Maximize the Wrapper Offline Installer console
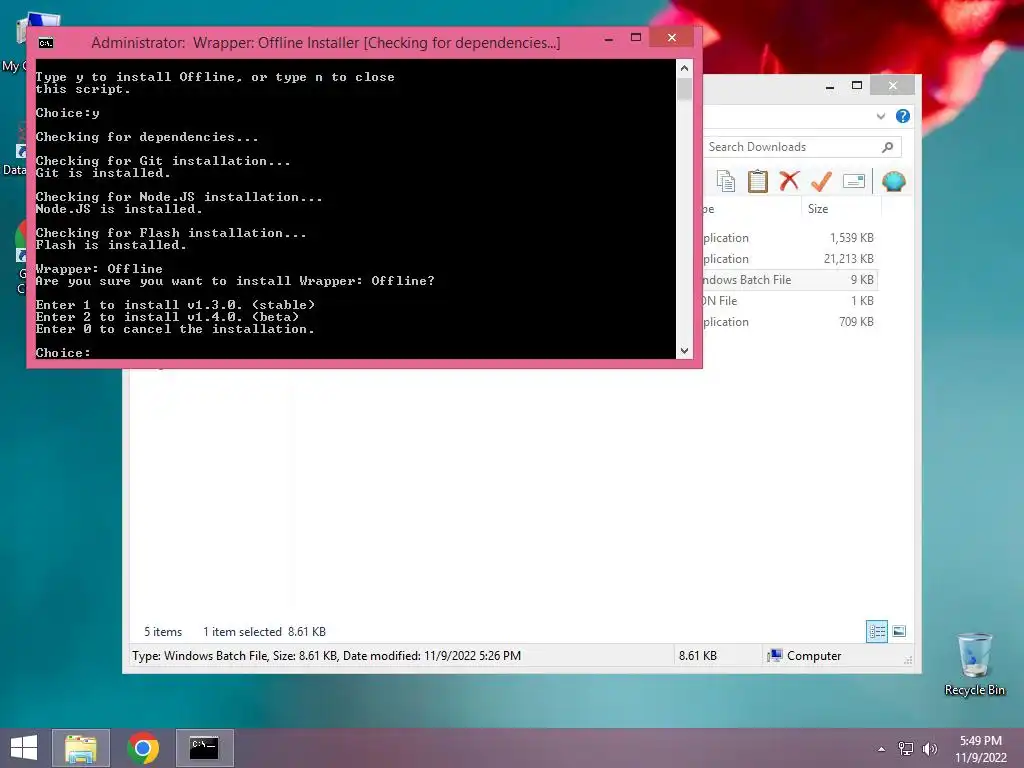Image resolution: width=1024 pixels, height=768 pixels. 636,38
